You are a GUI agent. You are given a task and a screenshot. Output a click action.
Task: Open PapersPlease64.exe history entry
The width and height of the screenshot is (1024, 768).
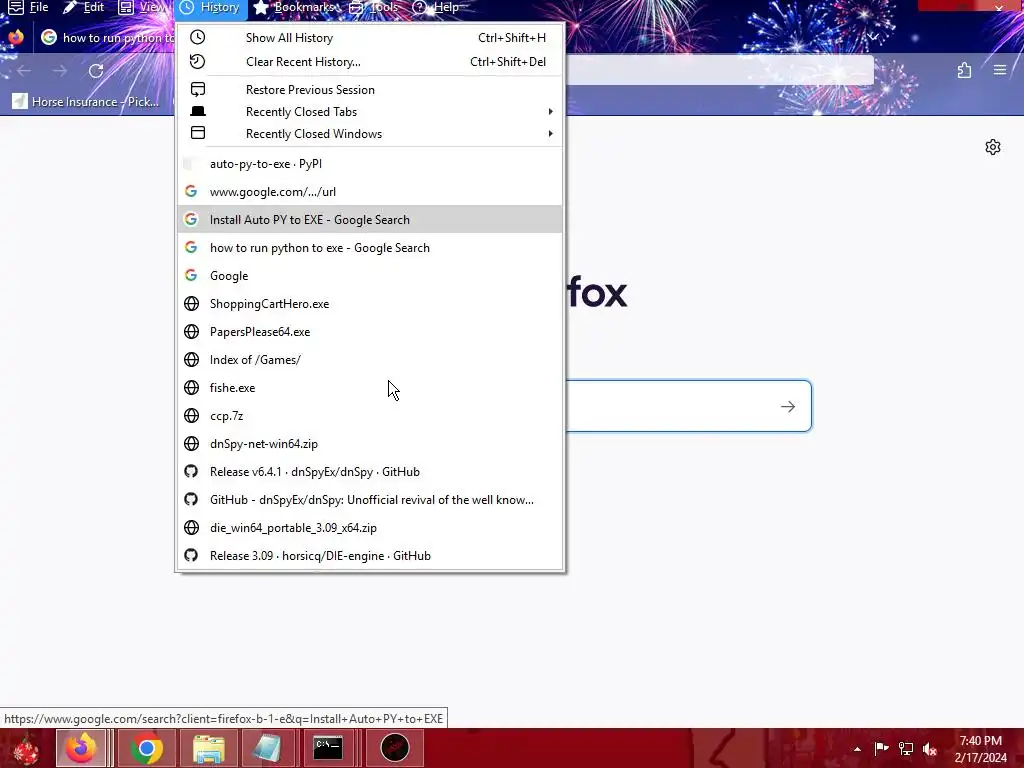click(370, 332)
